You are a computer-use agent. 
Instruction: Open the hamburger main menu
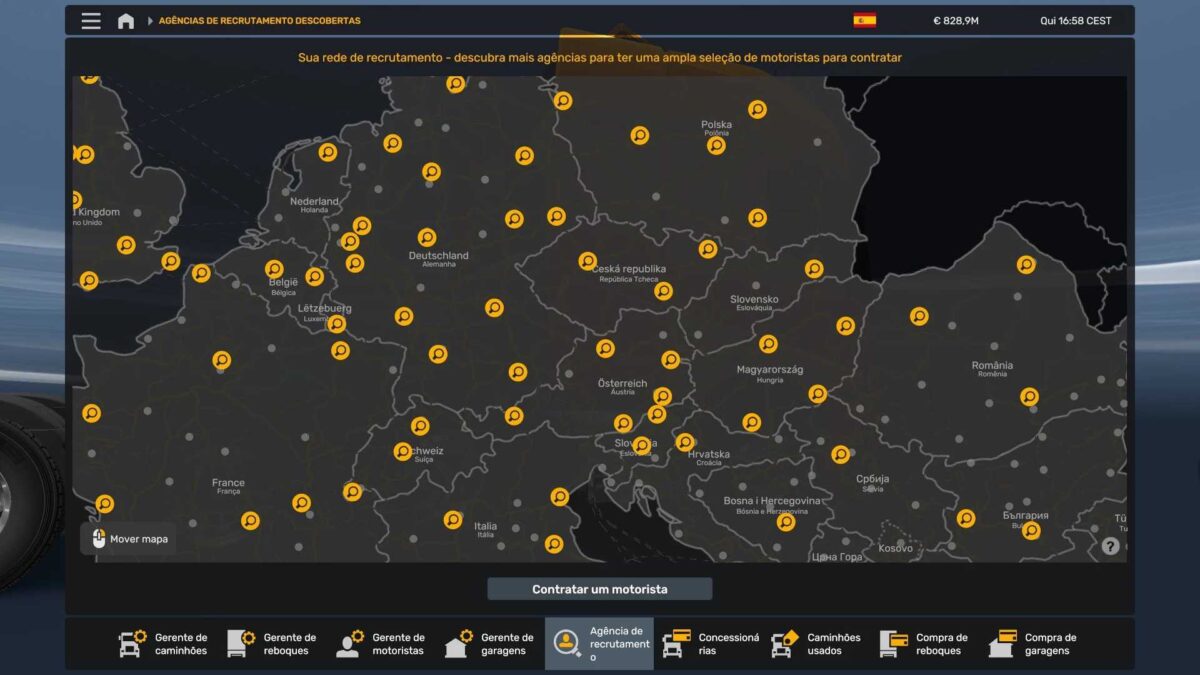coord(91,21)
